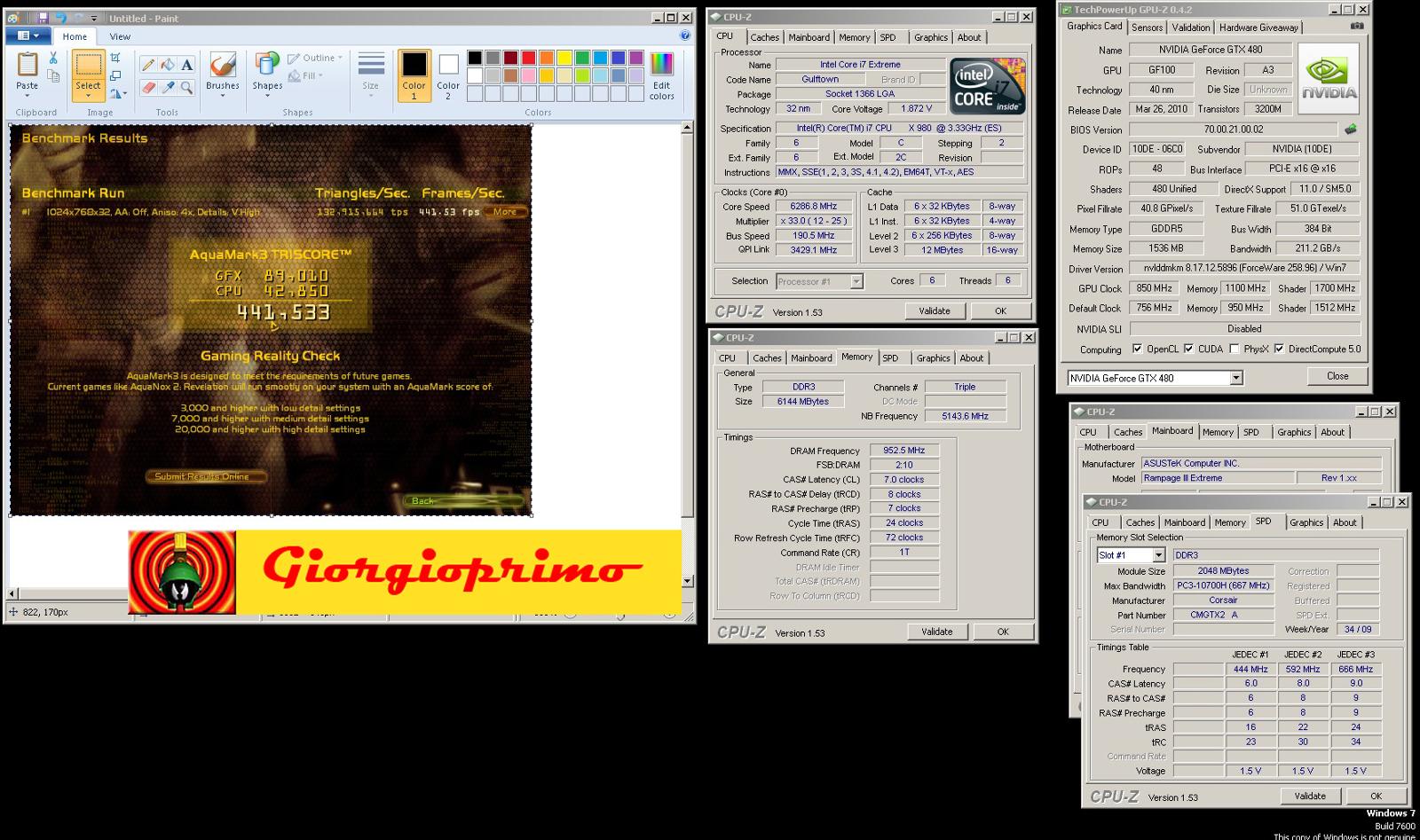Image resolution: width=1420 pixels, height=840 pixels.
Task: Open Caches tab in top CPU-Z window
Action: click(764, 37)
